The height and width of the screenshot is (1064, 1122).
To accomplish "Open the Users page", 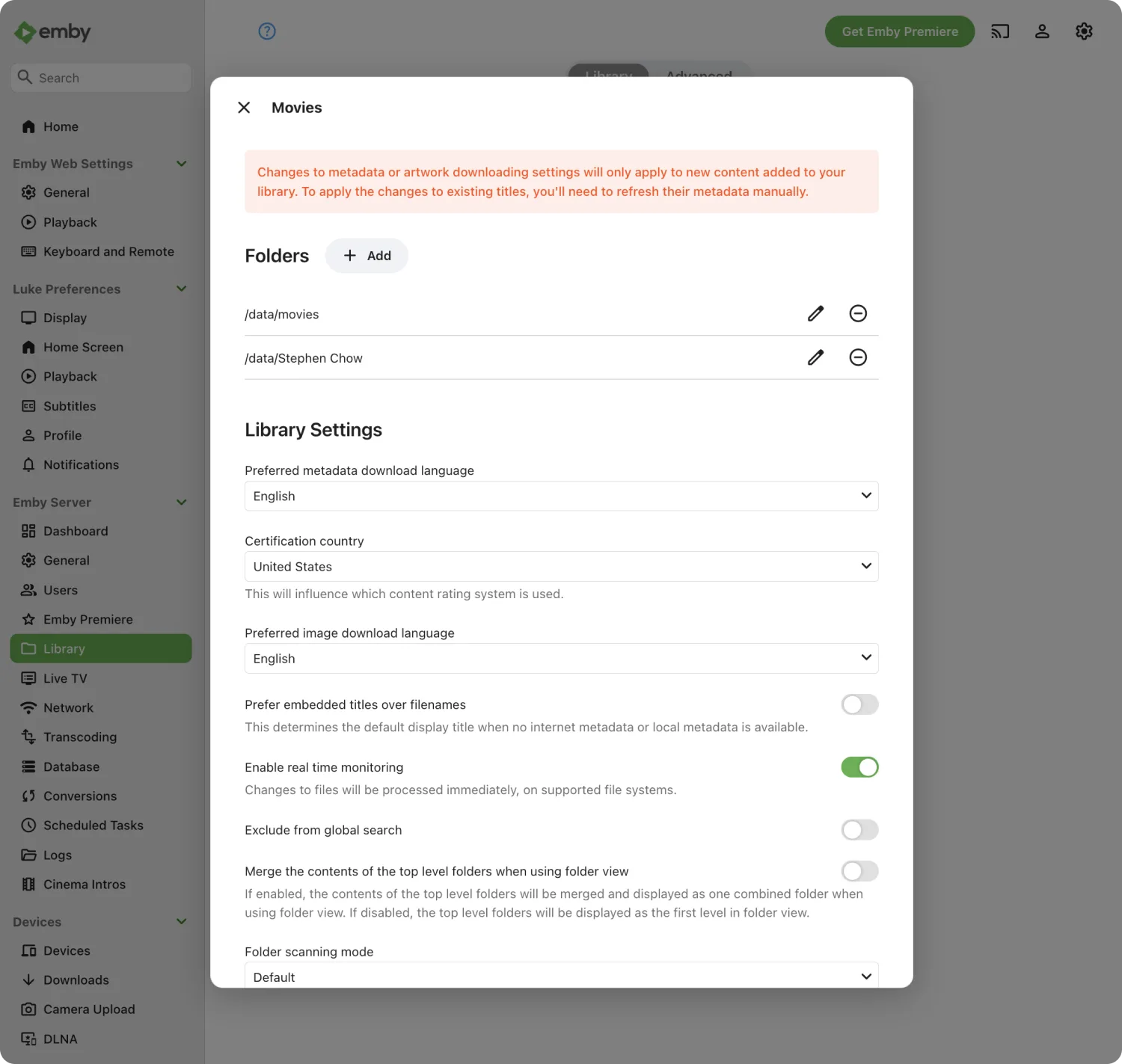I will [x=101, y=590].
